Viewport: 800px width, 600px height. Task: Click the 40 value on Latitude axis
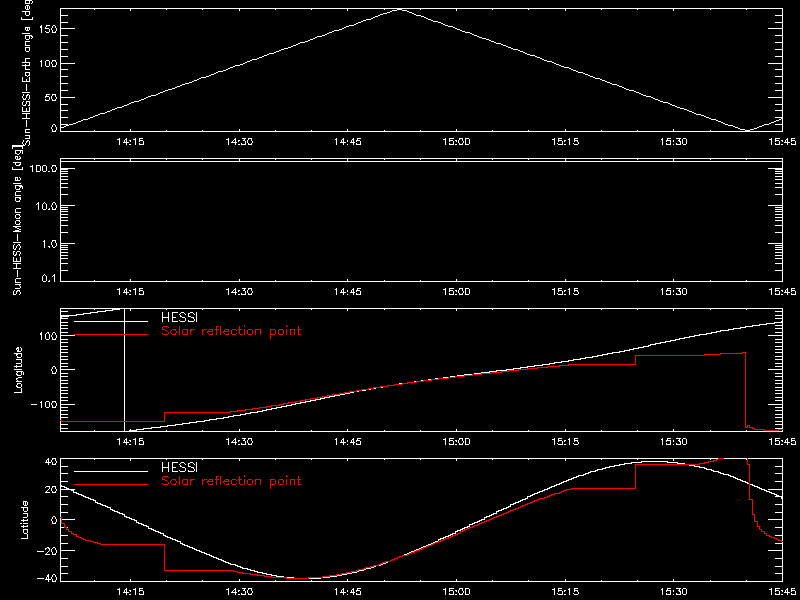pos(51,462)
